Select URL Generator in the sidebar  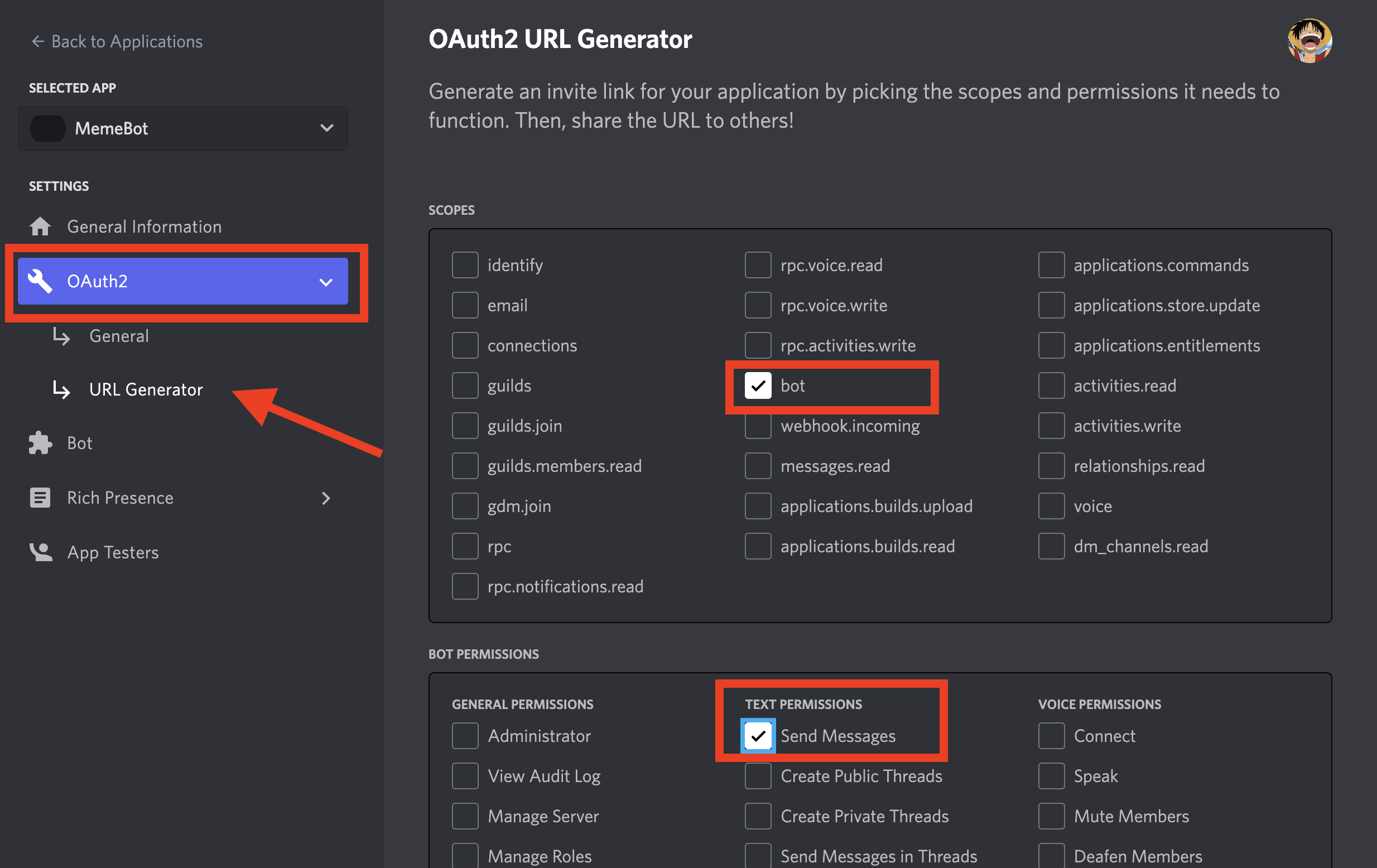click(146, 389)
